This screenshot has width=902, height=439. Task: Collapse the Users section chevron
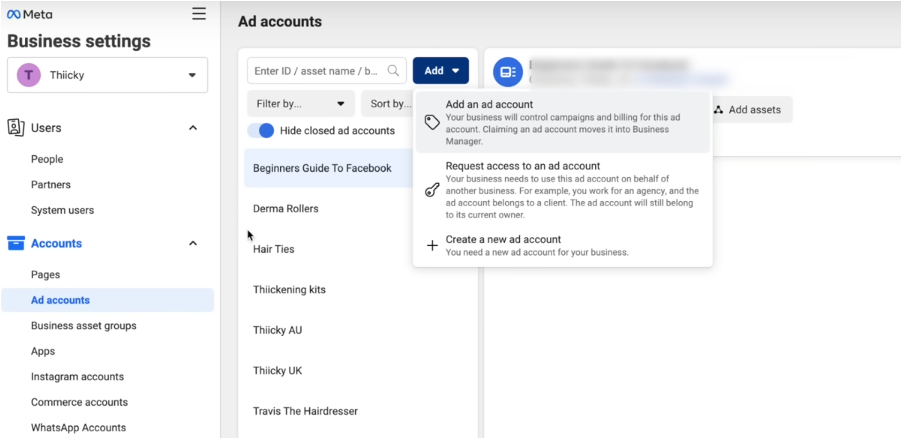193,128
